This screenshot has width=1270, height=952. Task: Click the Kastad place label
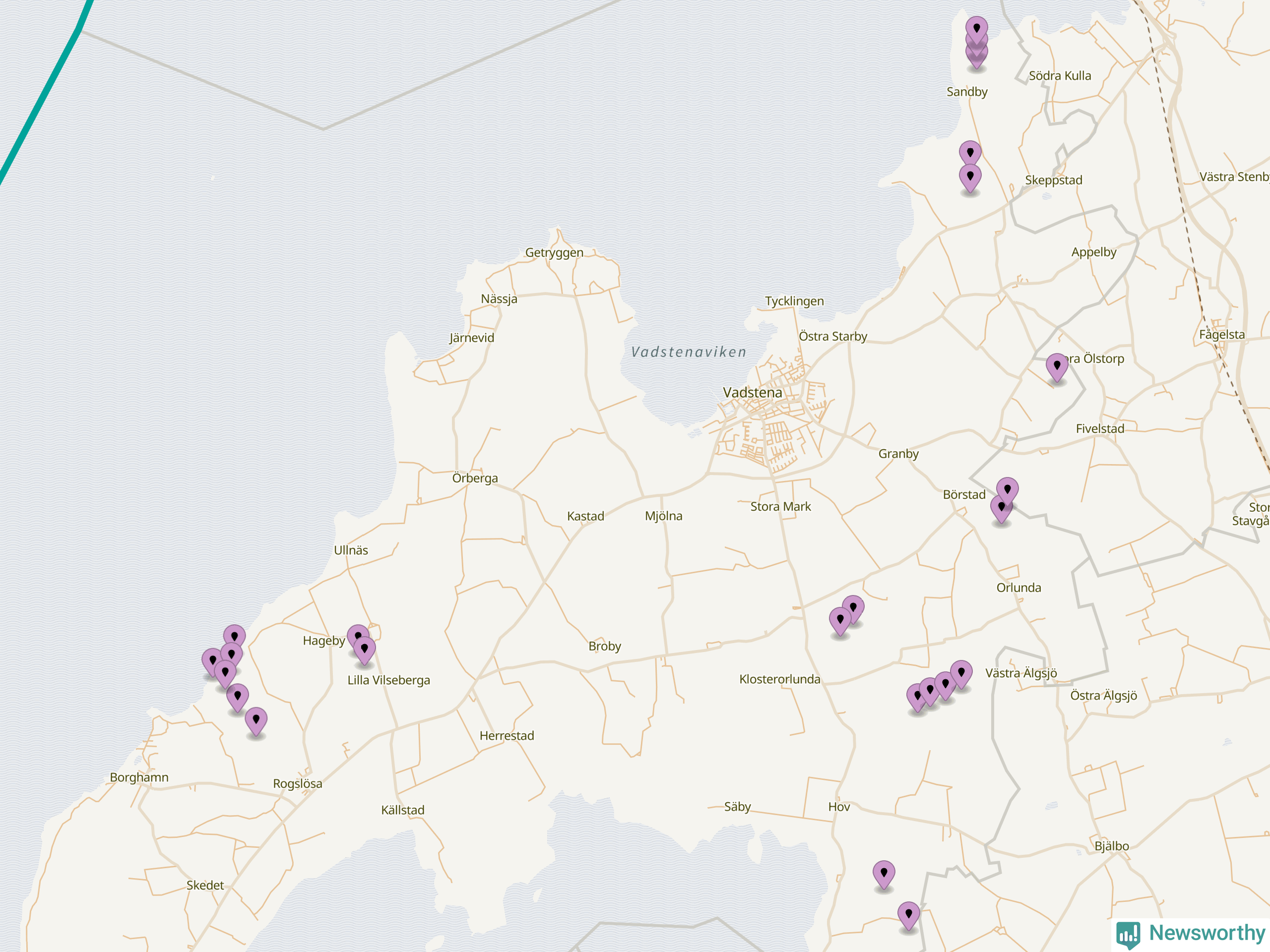pyautogui.click(x=585, y=517)
